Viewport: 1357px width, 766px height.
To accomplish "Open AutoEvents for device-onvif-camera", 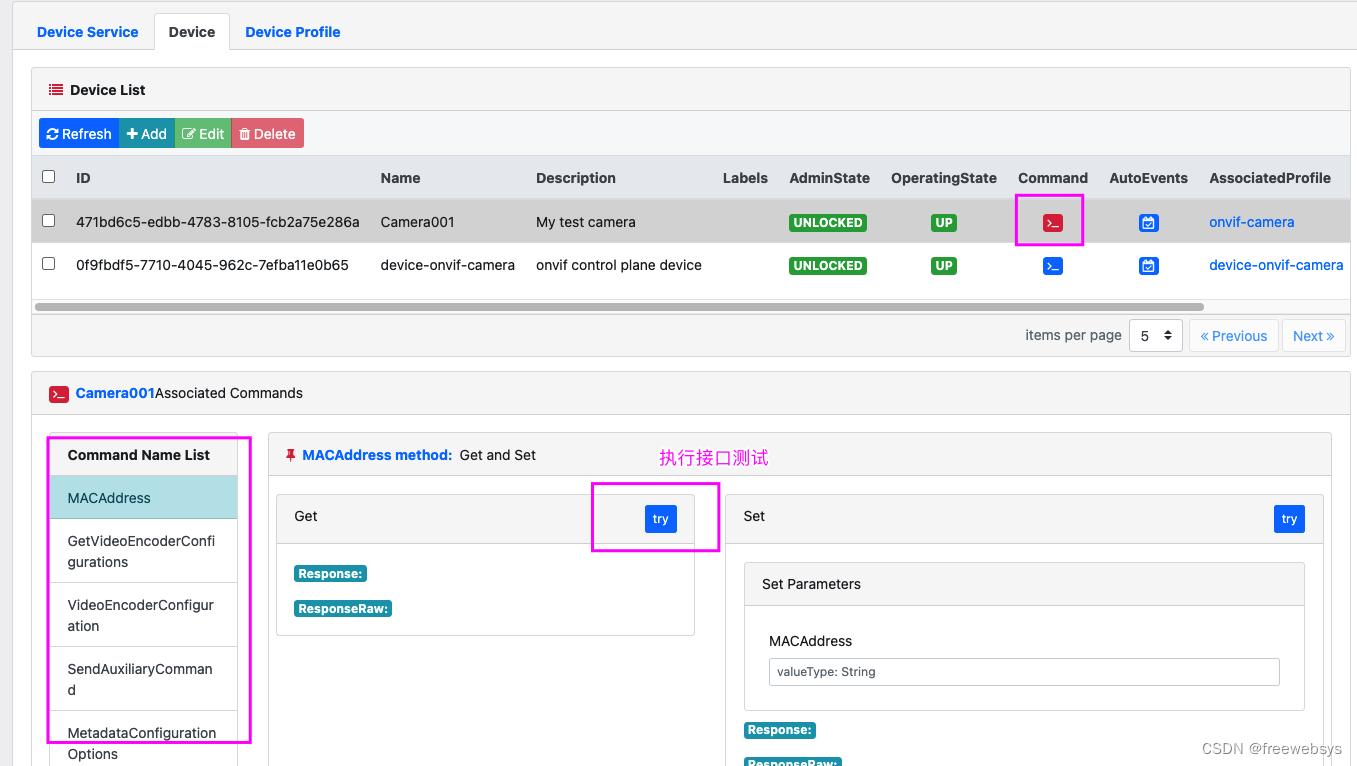I will [1148, 266].
